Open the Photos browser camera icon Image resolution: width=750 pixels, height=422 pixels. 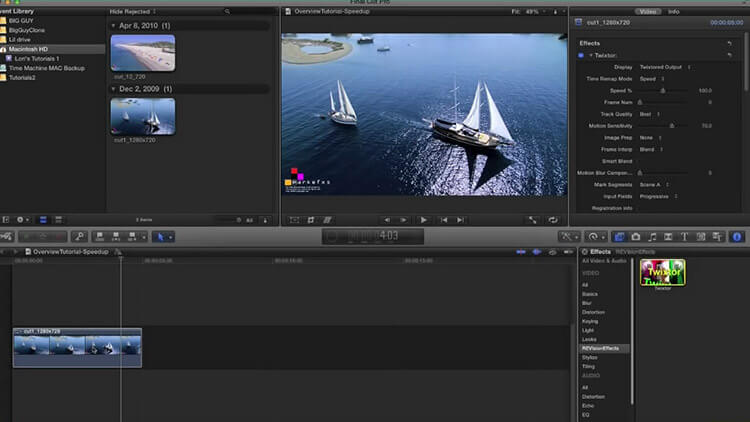(x=636, y=236)
